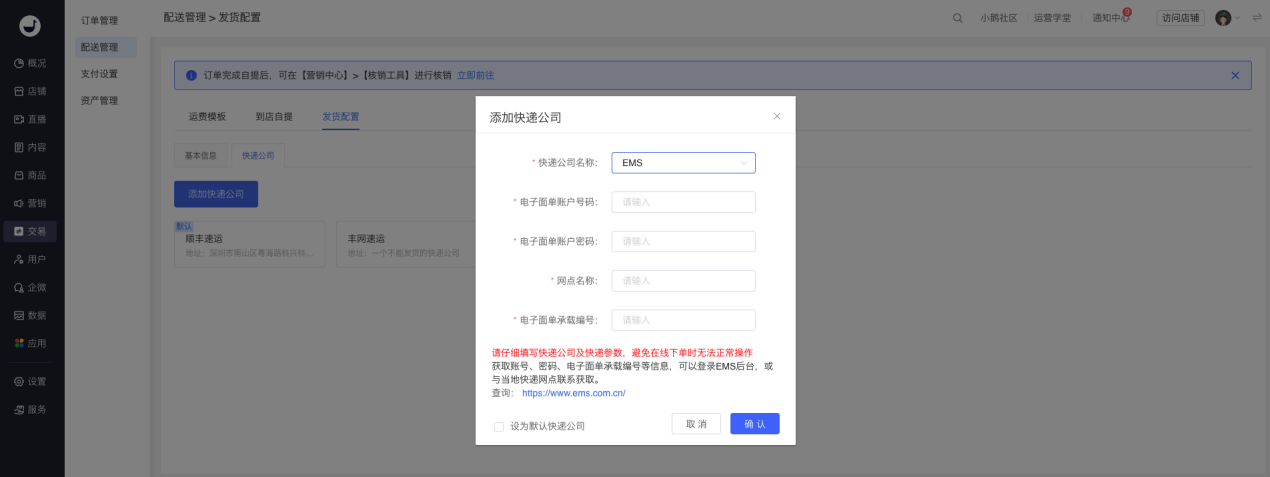Screen dimensions: 1270x477
Task: Open 数据 data section in sidebar
Action: (29, 315)
